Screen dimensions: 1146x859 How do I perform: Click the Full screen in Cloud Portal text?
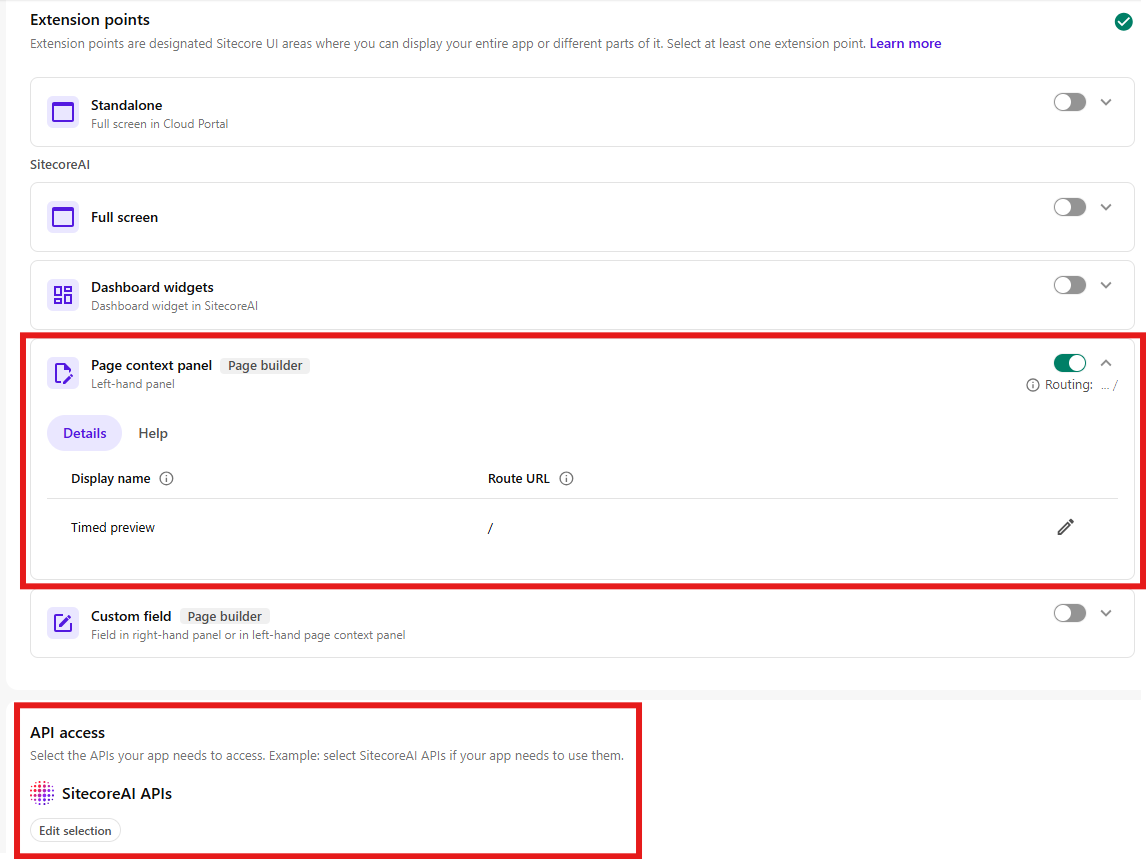[159, 124]
